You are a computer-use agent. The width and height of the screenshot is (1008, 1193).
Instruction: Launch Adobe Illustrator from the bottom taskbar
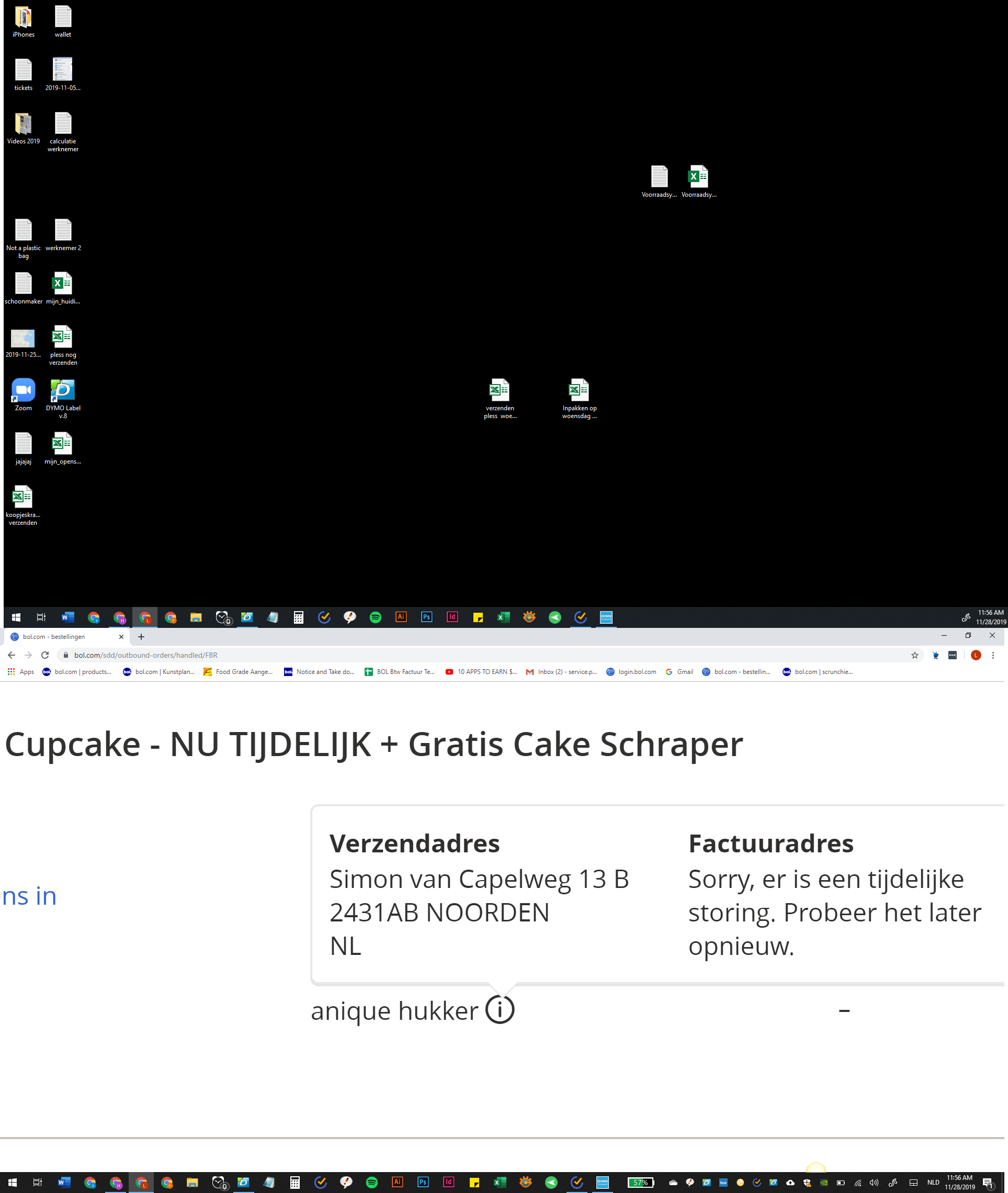(397, 1183)
